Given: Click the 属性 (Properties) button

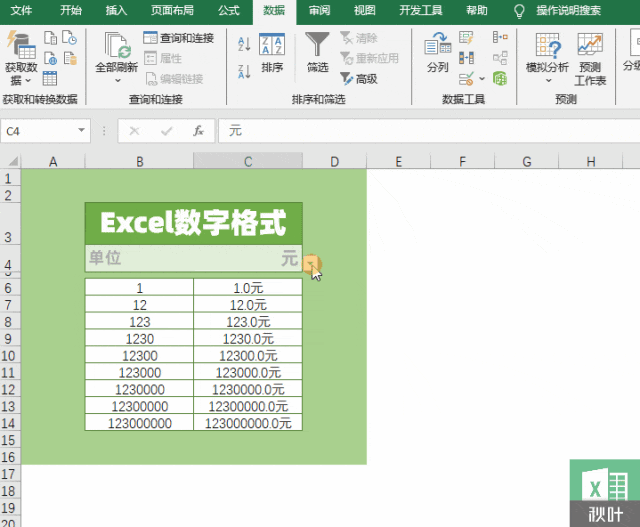Looking at the screenshot, I should pos(163,58).
